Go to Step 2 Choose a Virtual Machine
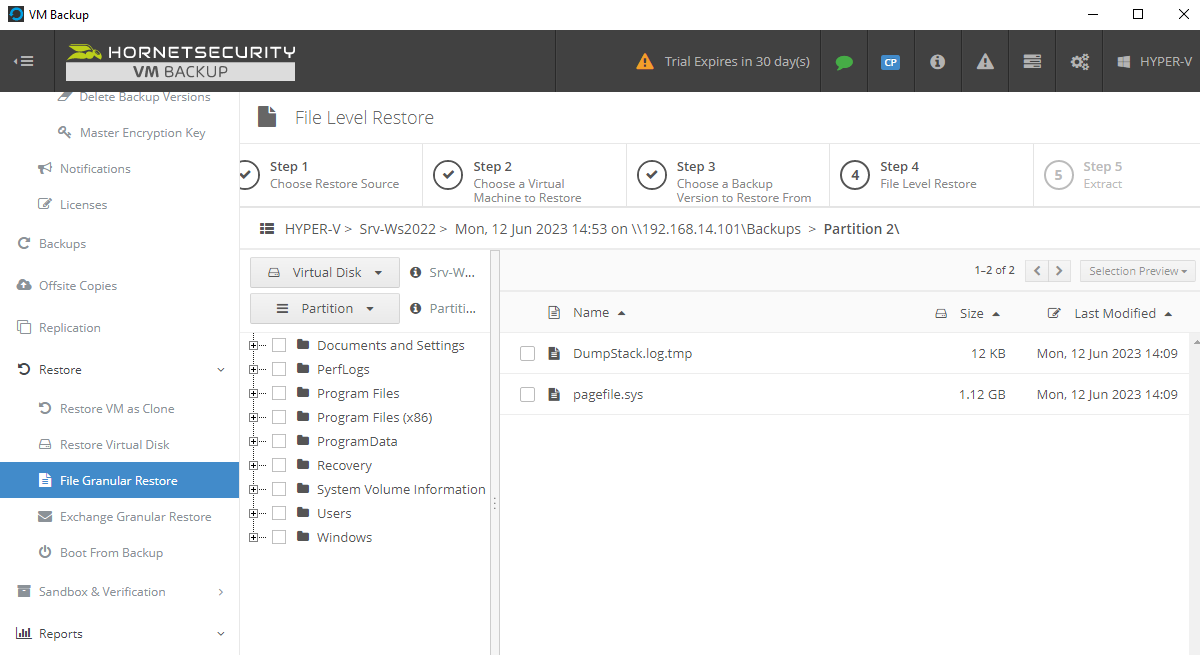The width and height of the screenshot is (1200, 655). pyautogui.click(x=524, y=176)
